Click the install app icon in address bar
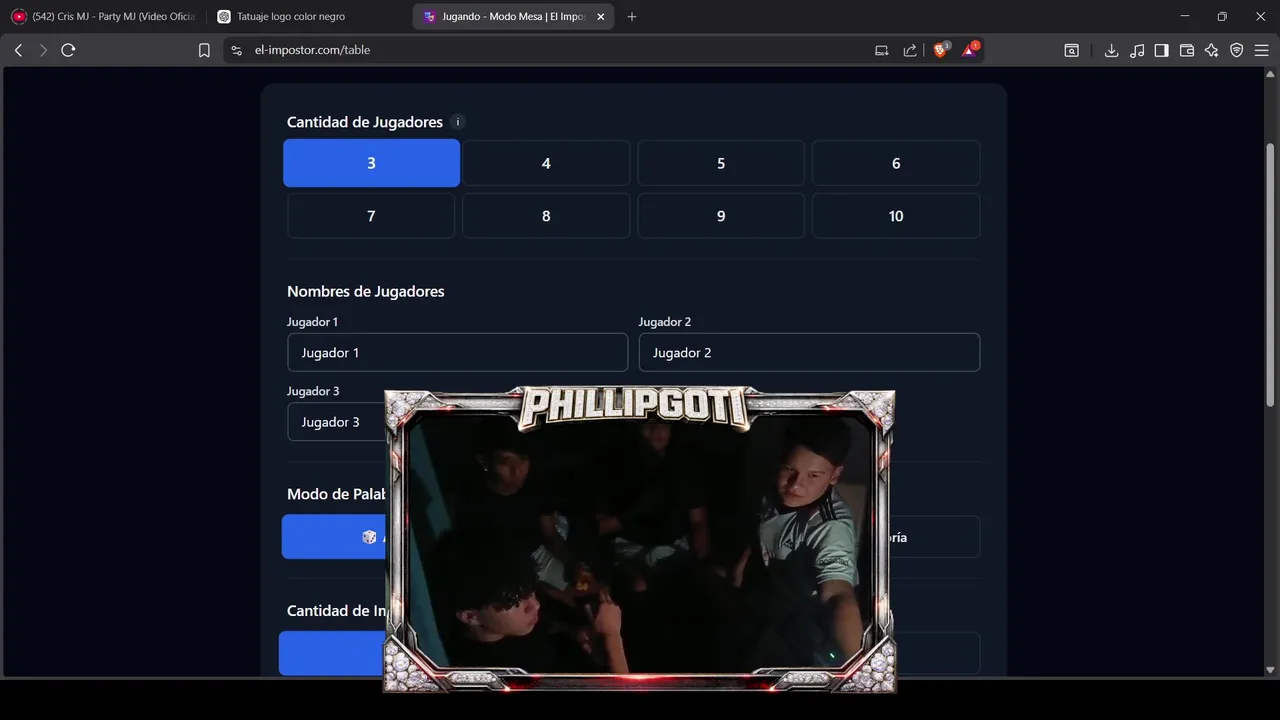Image resolution: width=1280 pixels, height=720 pixels. pos(881,50)
